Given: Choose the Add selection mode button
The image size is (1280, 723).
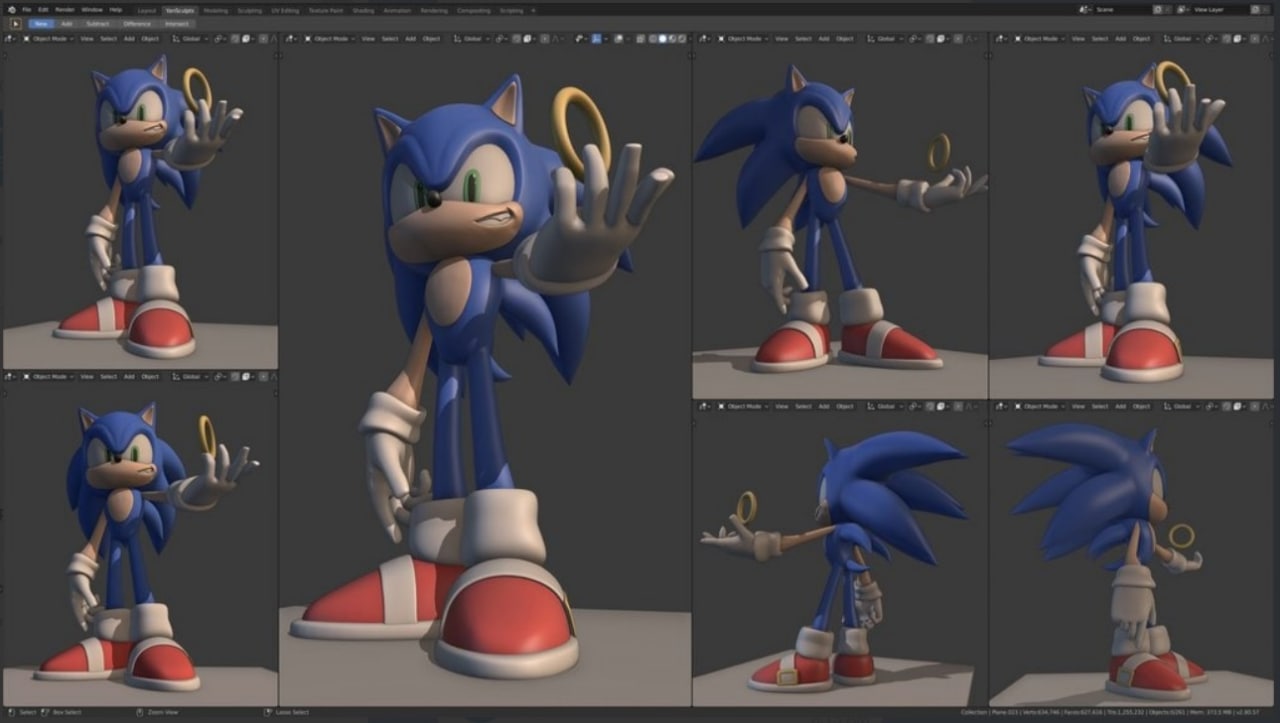Looking at the screenshot, I should pyautogui.click(x=67, y=23).
